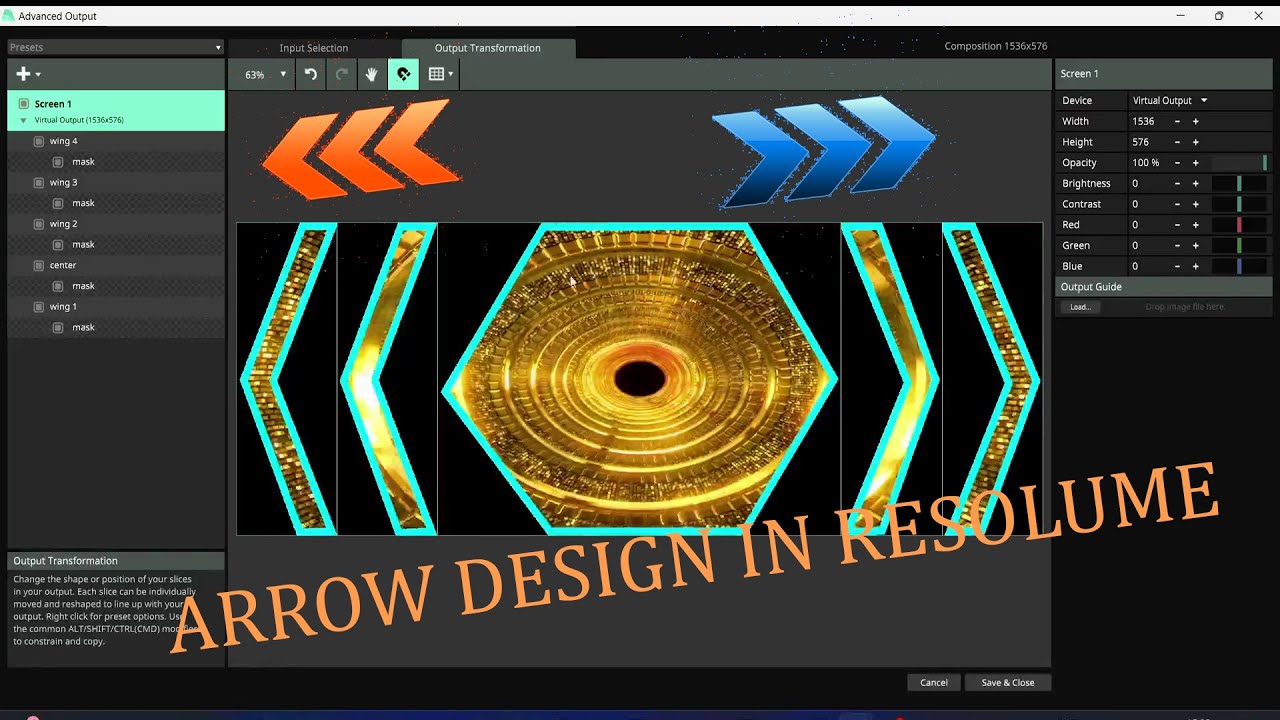Select the wing 4 slice row
This screenshot has width=1280, height=720.
point(116,141)
